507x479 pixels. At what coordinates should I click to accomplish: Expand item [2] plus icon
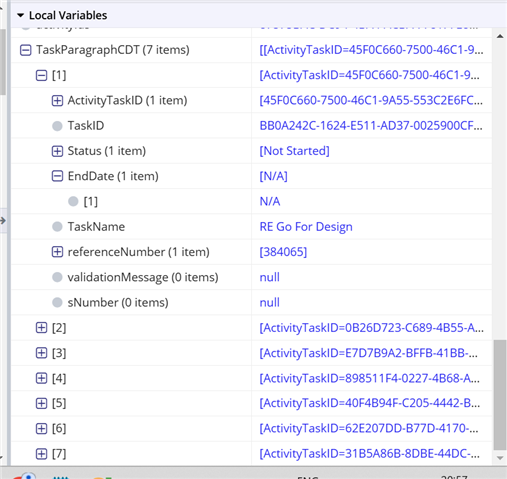[x=41, y=328]
